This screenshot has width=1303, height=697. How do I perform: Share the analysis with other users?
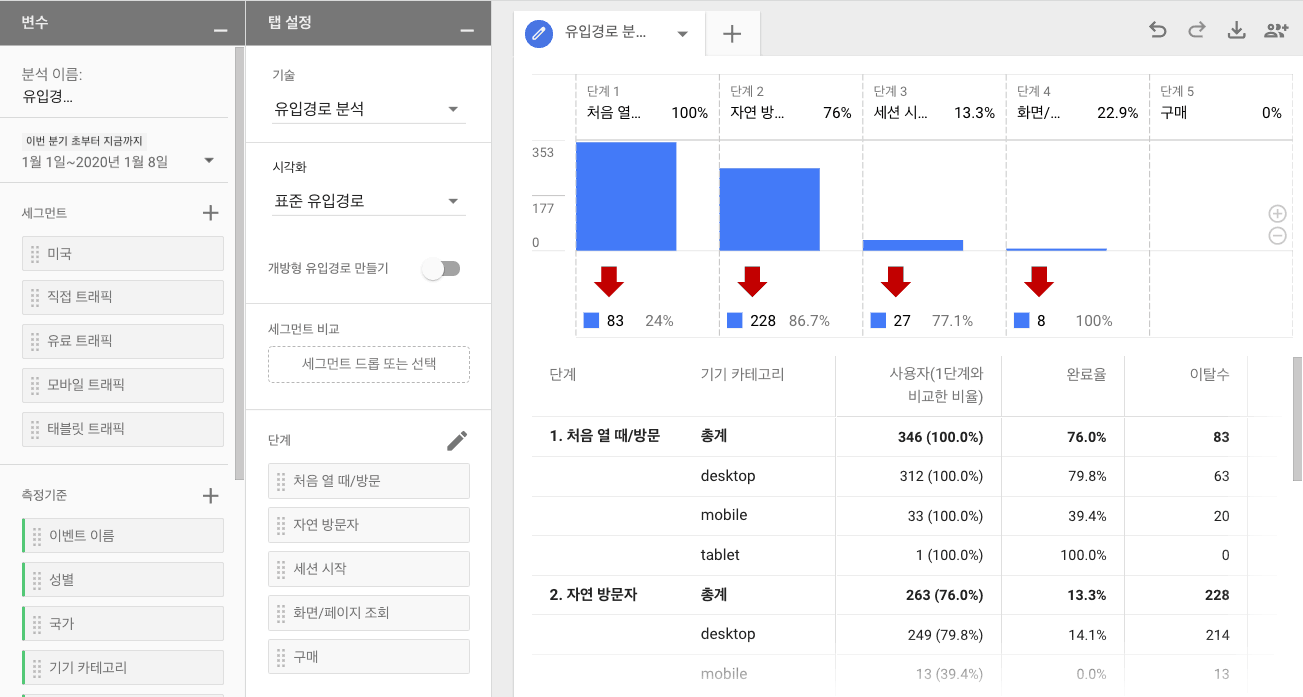point(1276,30)
